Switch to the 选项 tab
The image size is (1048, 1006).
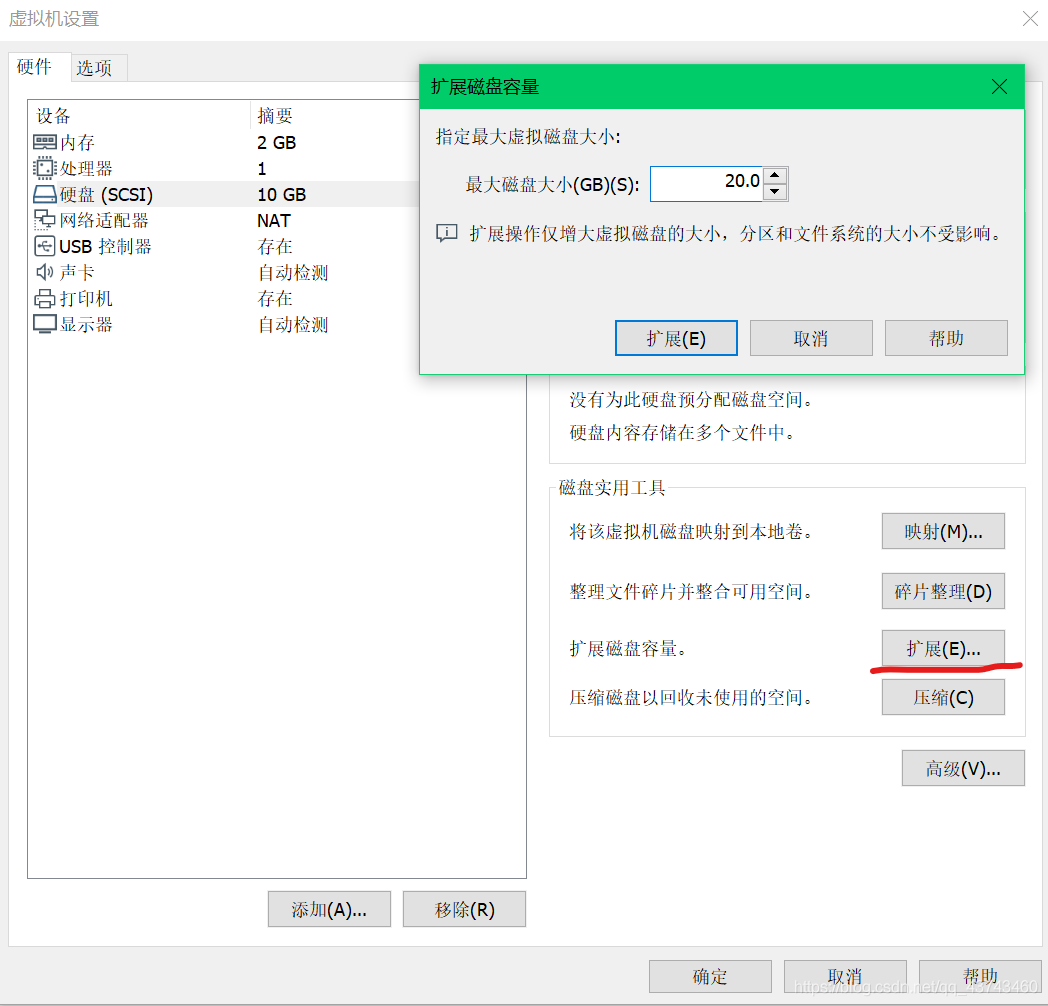point(98,67)
